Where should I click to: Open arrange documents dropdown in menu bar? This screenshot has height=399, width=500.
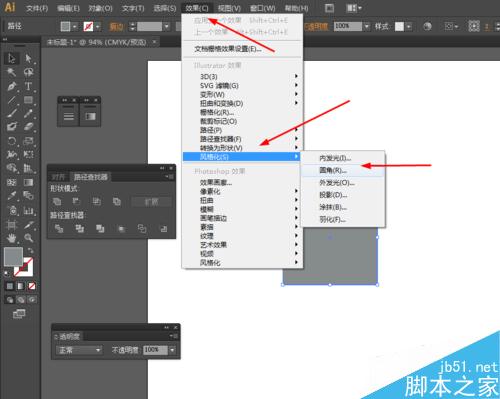coord(354,8)
